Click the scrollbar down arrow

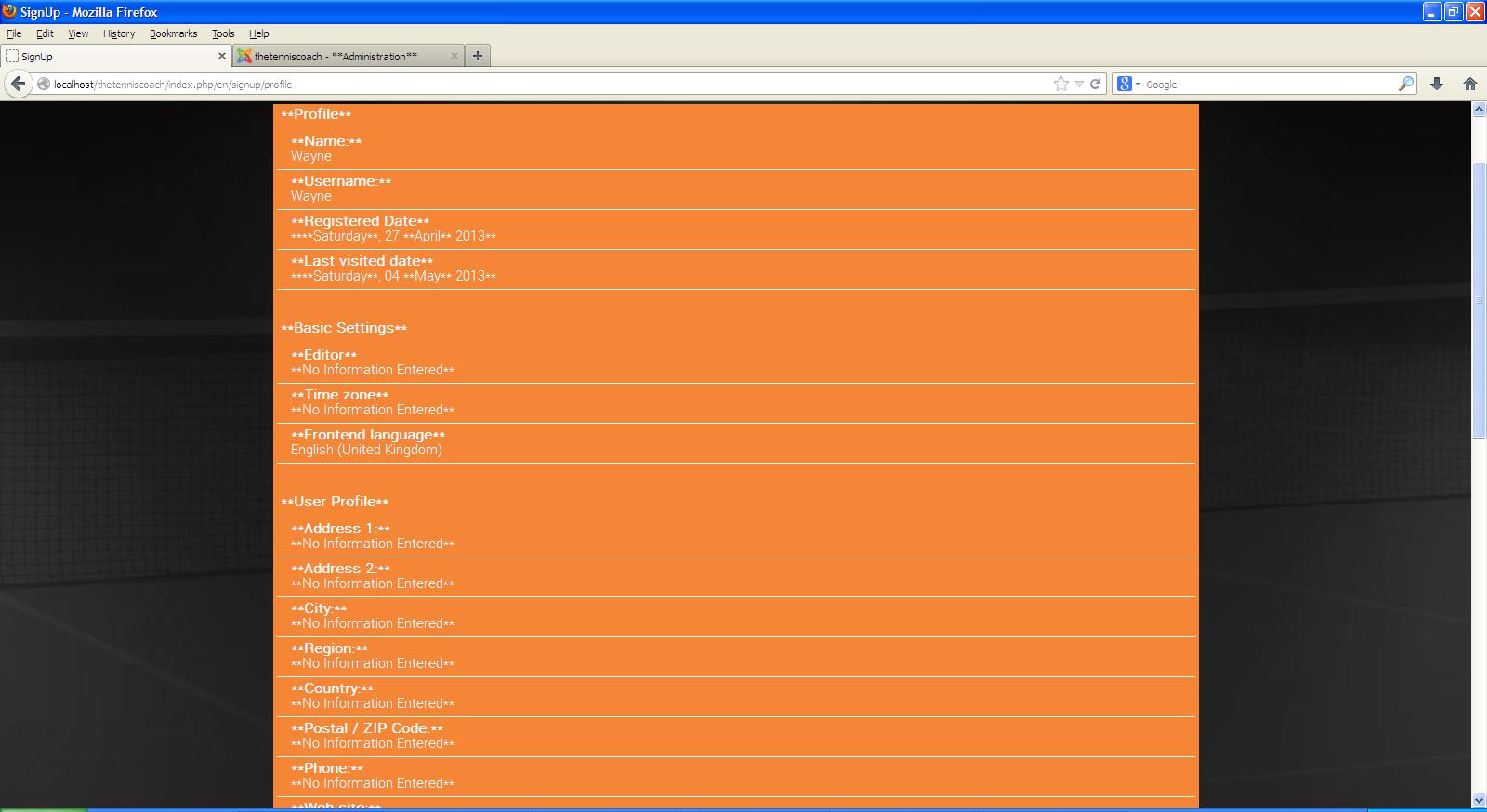[1479, 799]
